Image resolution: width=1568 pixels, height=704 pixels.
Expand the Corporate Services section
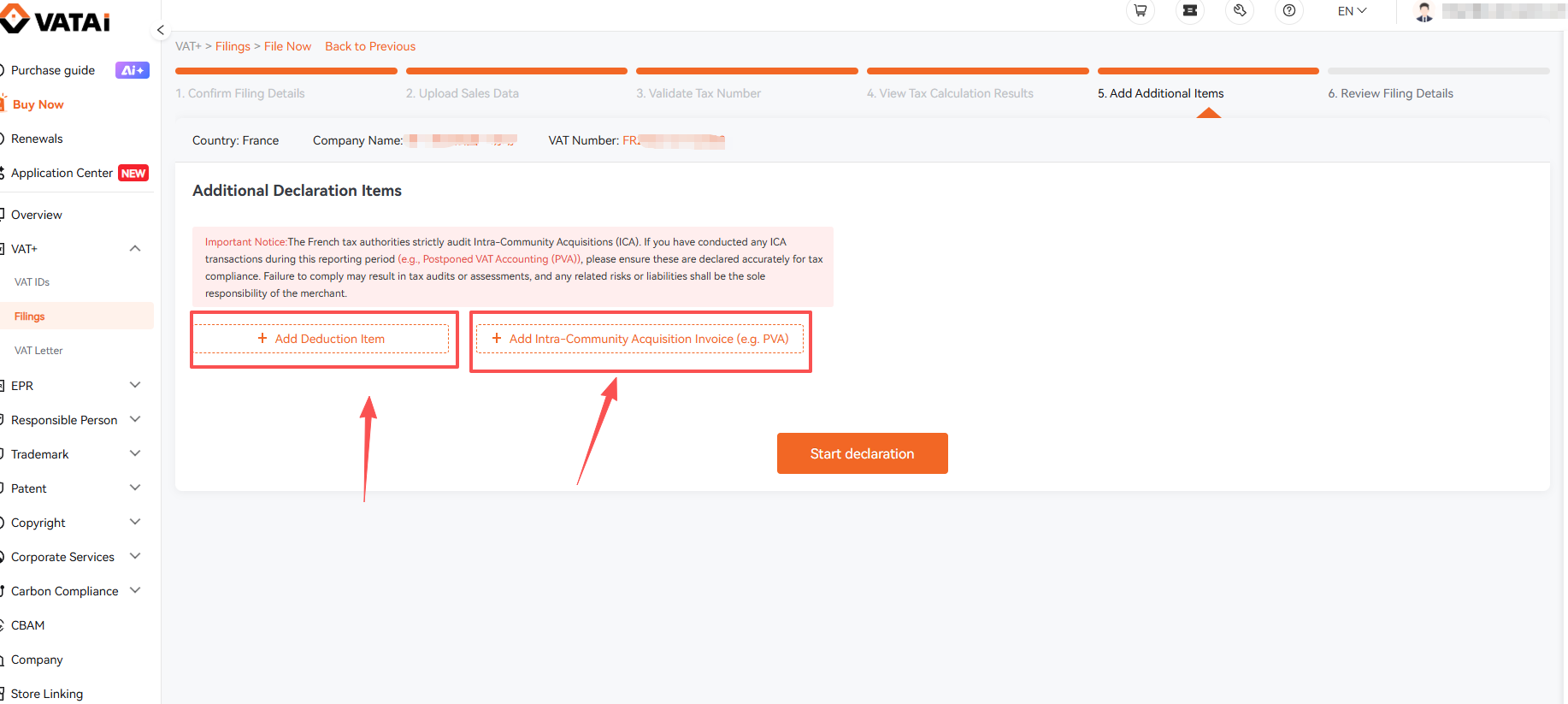pos(135,557)
